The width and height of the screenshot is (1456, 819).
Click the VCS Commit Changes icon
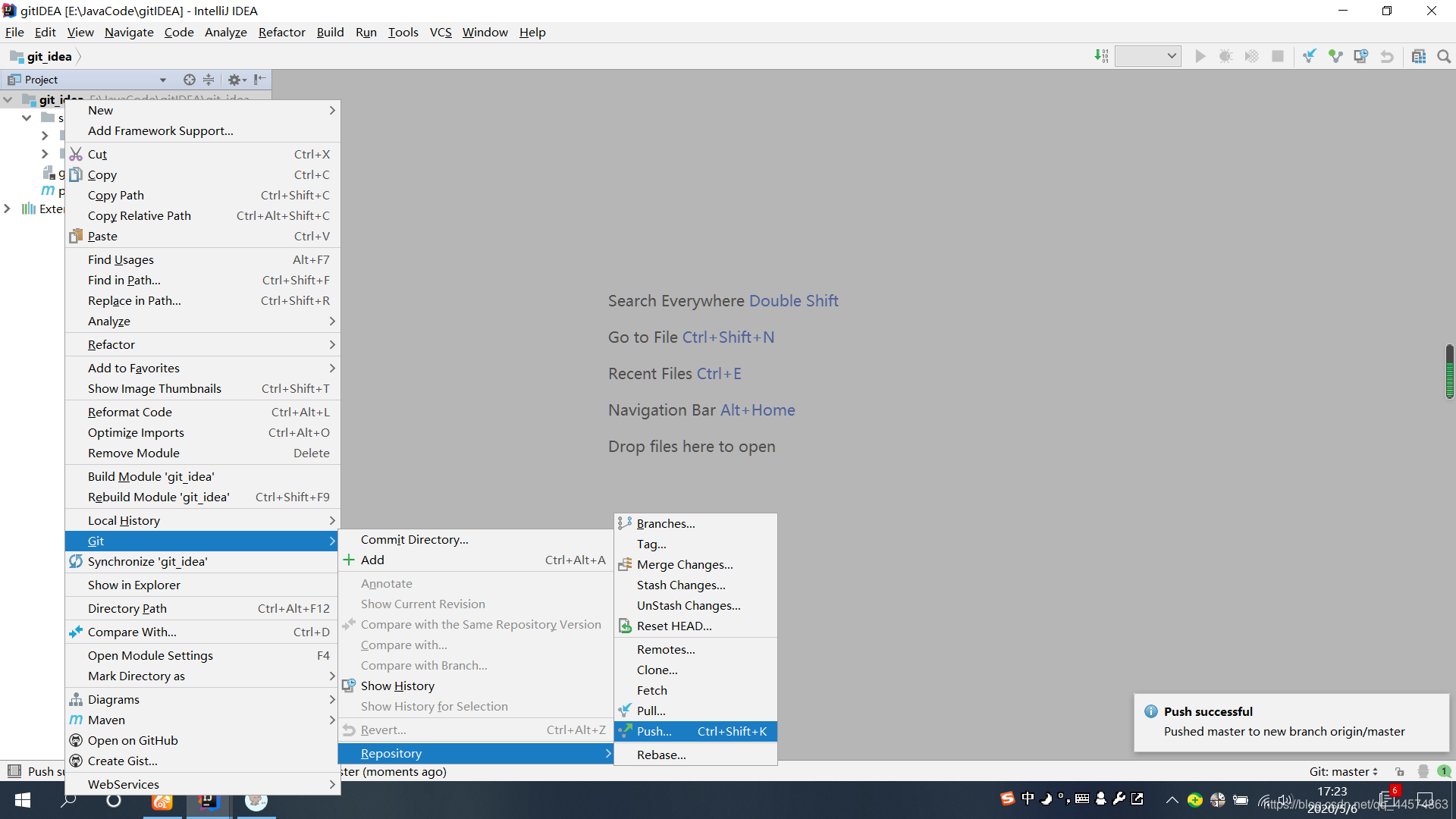pyautogui.click(x=1335, y=56)
